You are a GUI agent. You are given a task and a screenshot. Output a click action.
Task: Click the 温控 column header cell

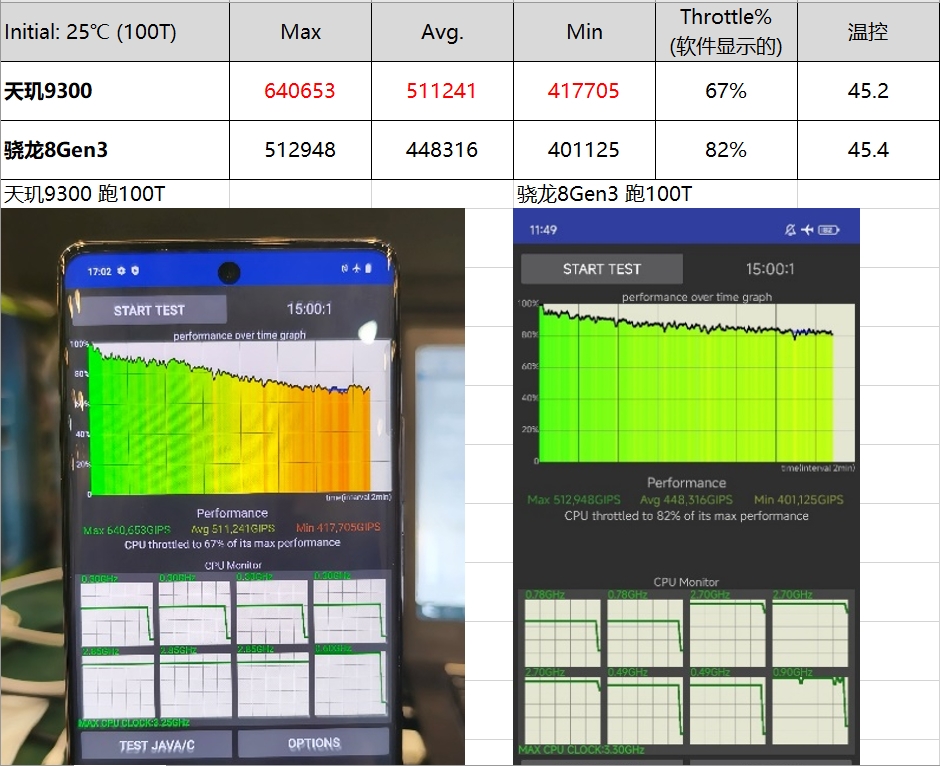[x=868, y=32]
